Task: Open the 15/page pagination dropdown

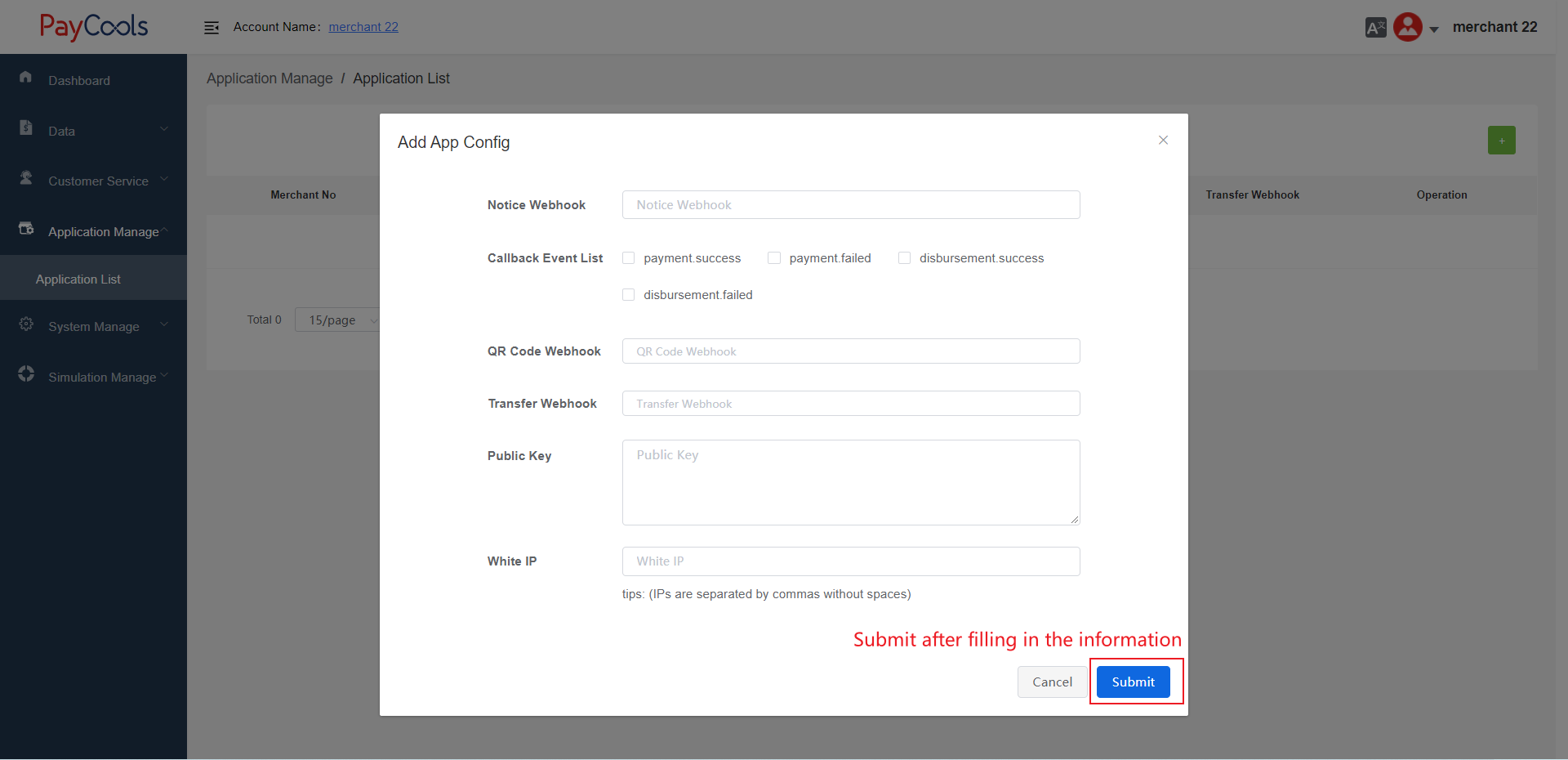Action: tap(338, 320)
